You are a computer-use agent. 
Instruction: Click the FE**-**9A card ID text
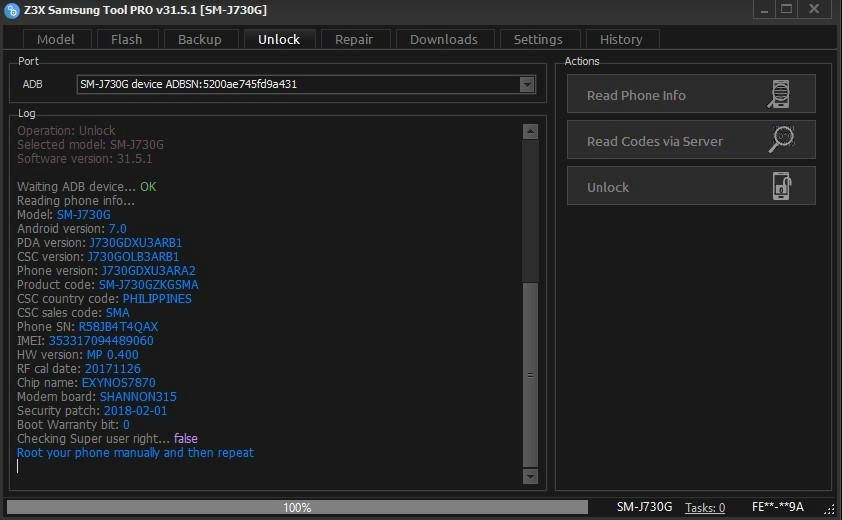pyautogui.click(x=778, y=507)
